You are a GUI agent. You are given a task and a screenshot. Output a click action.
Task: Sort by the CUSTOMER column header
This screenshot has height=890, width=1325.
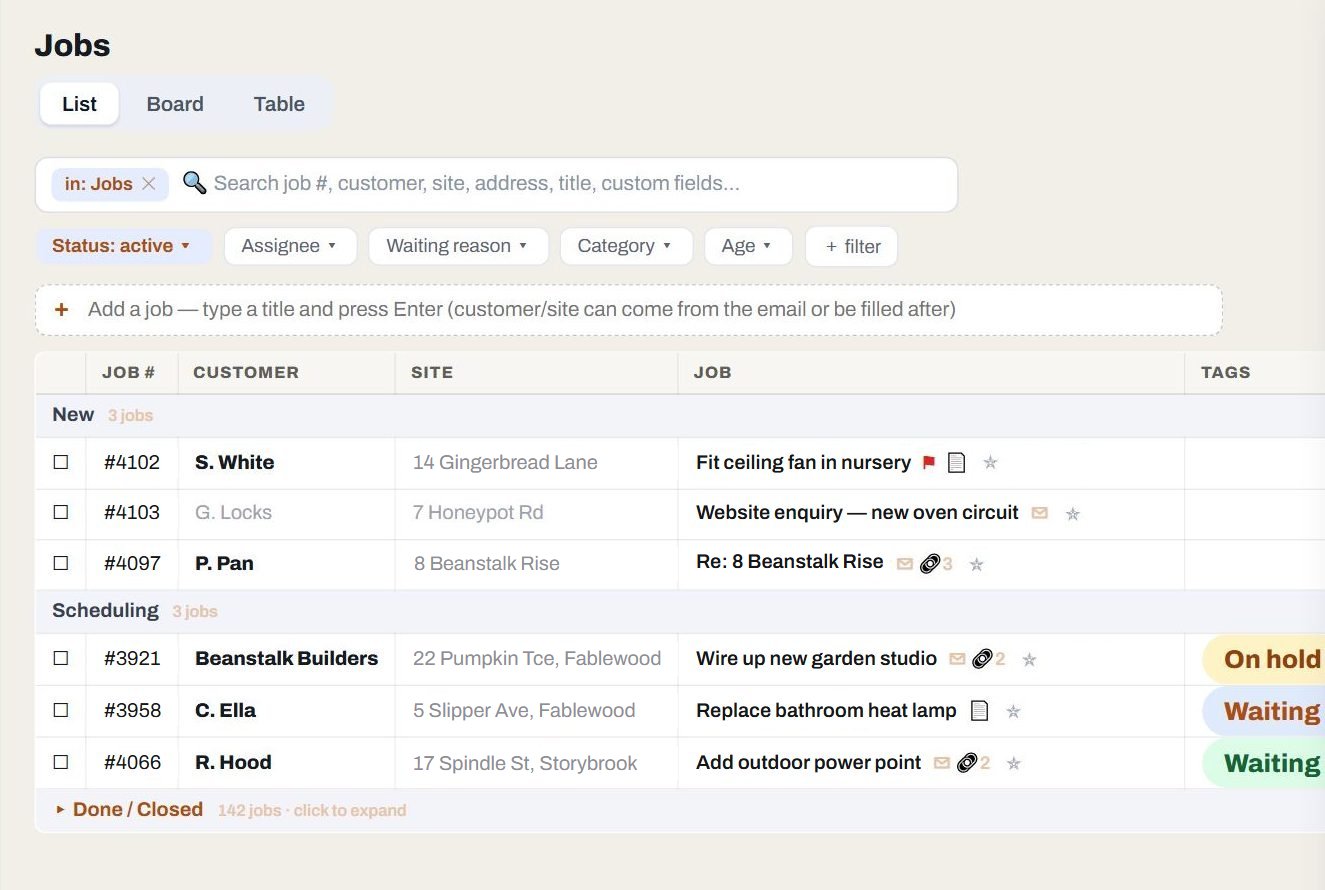tap(246, 372)
